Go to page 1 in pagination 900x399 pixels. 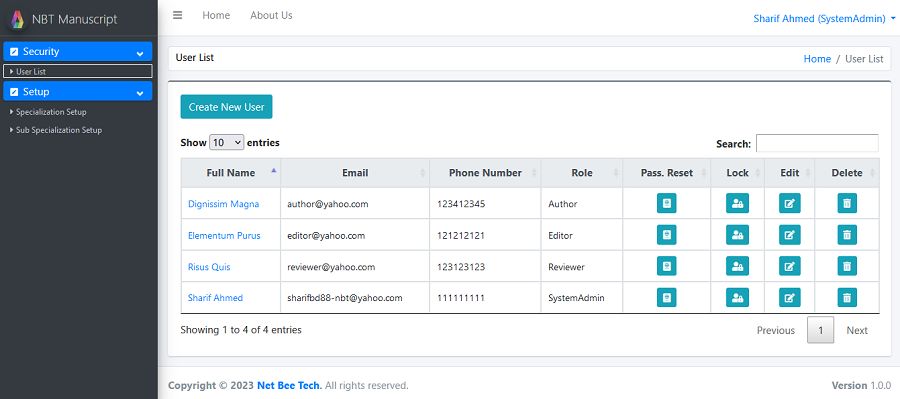coord(820,330)
